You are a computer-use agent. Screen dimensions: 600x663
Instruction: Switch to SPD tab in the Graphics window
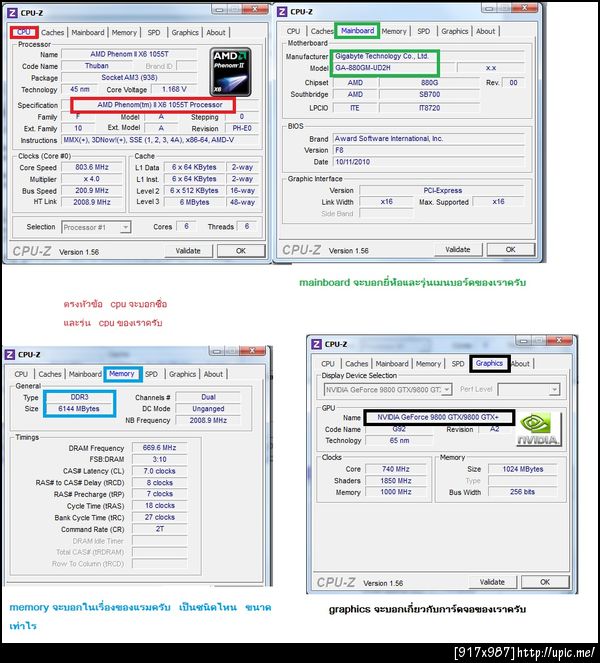[x=458, y=364]
